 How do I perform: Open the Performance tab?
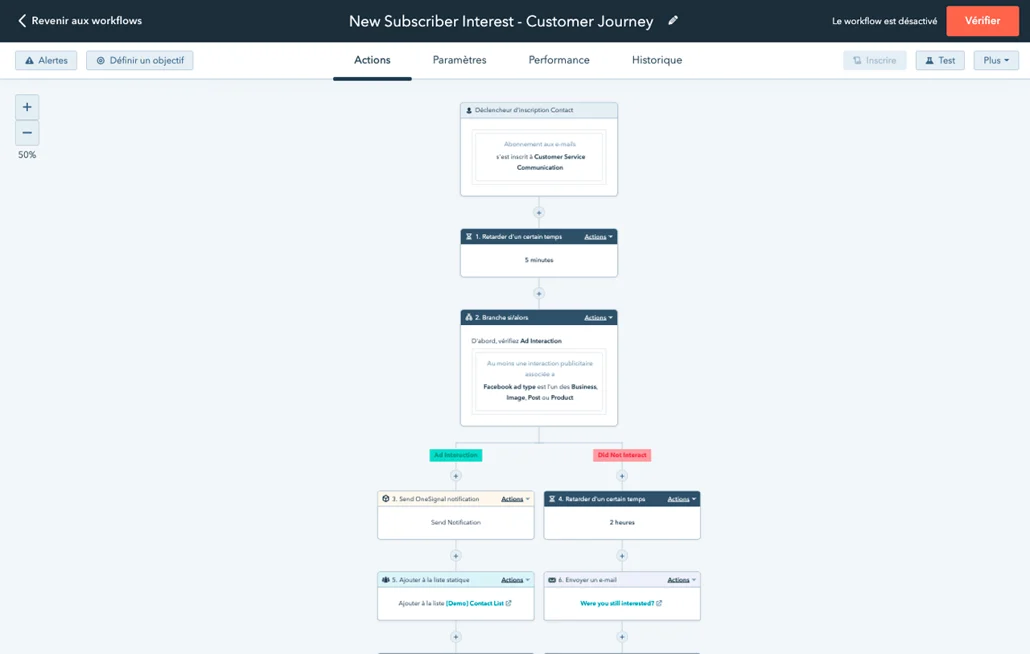tap(559, 60)
